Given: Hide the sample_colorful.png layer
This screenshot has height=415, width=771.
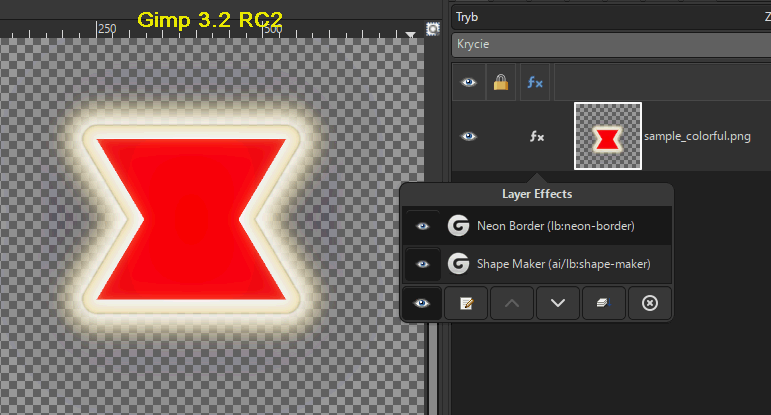Looking at the screenshot, I should pyautogui.click(x=468, y=136).
